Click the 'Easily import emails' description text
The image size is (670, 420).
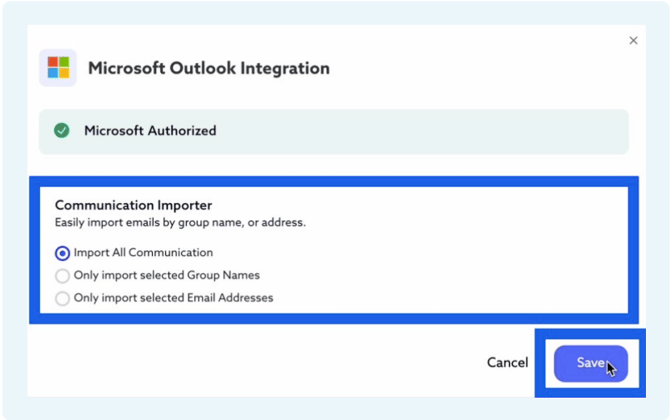(x=179, y=222)
